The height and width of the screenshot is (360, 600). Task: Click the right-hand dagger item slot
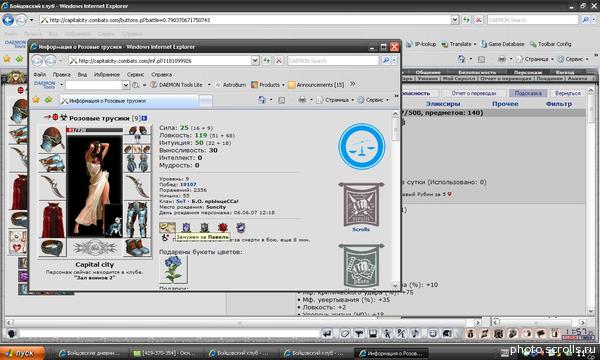[137, 187]
